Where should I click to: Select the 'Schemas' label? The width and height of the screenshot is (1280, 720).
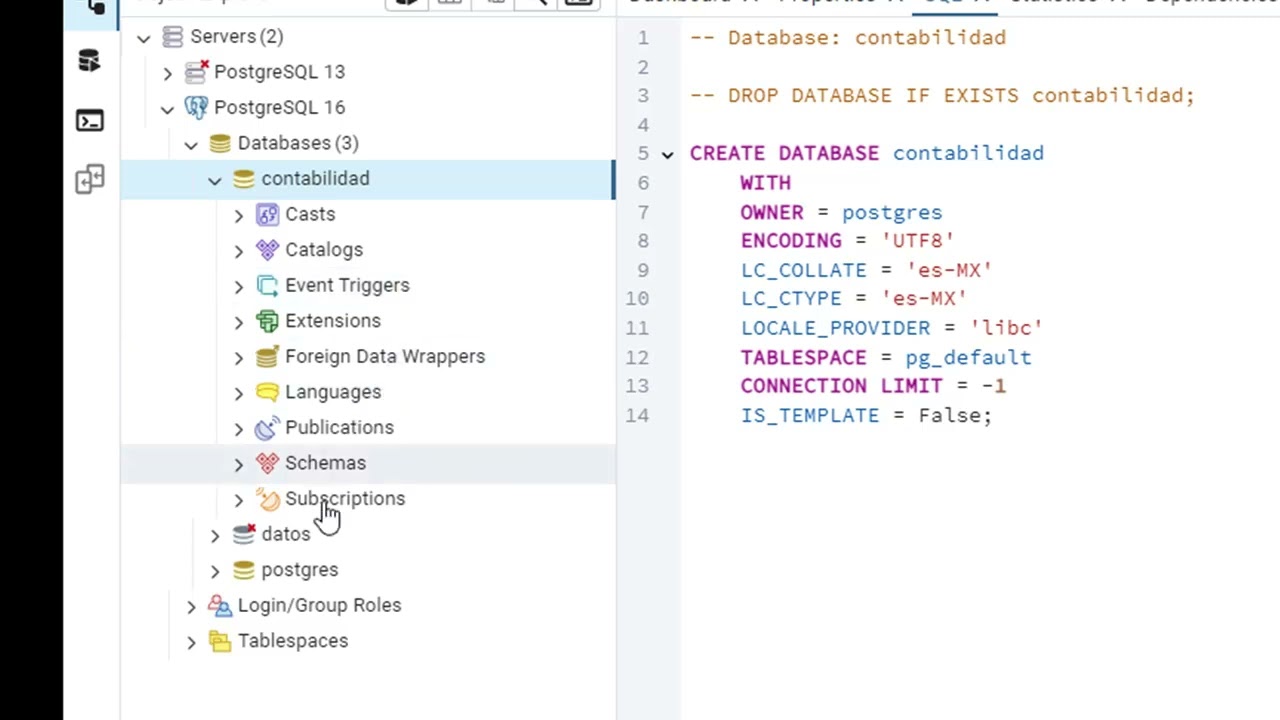[325, 463]
